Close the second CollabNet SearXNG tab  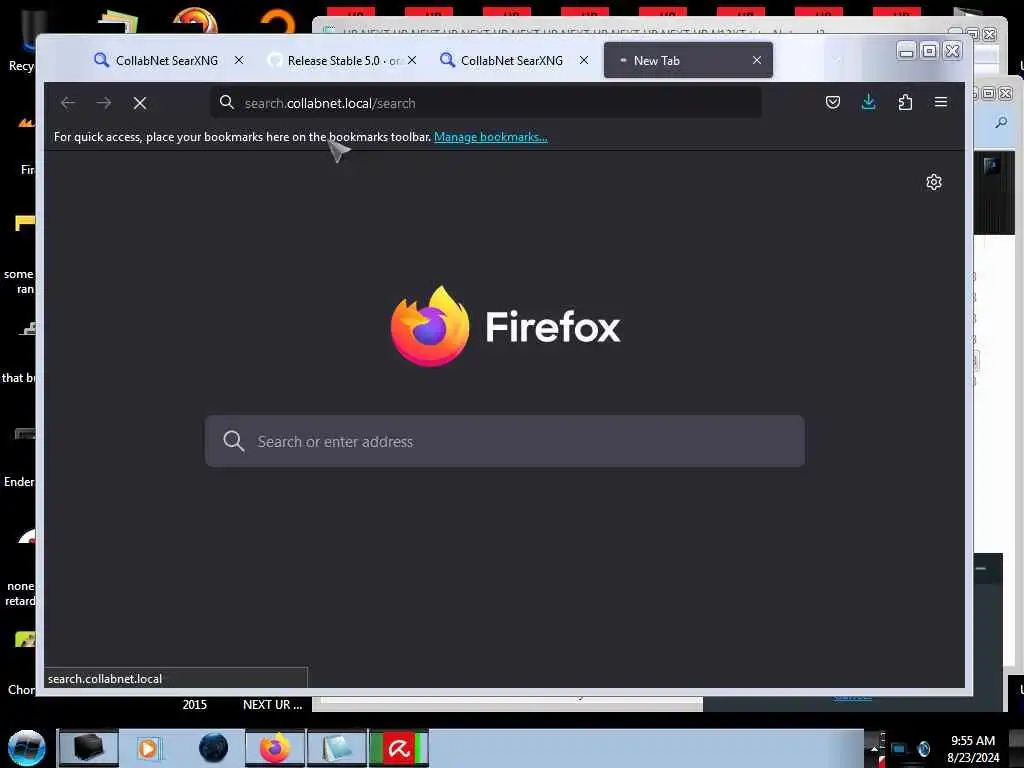584,60
